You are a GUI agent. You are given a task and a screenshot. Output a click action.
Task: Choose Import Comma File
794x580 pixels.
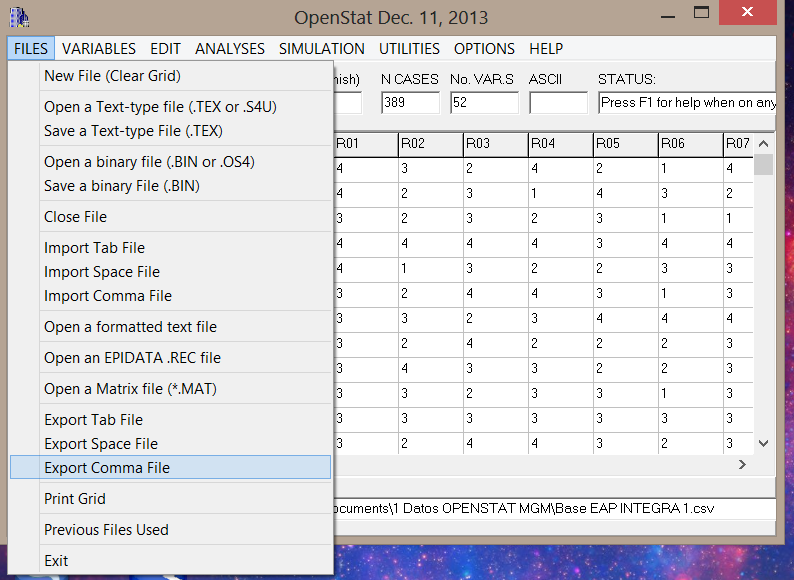coord(170,296)
